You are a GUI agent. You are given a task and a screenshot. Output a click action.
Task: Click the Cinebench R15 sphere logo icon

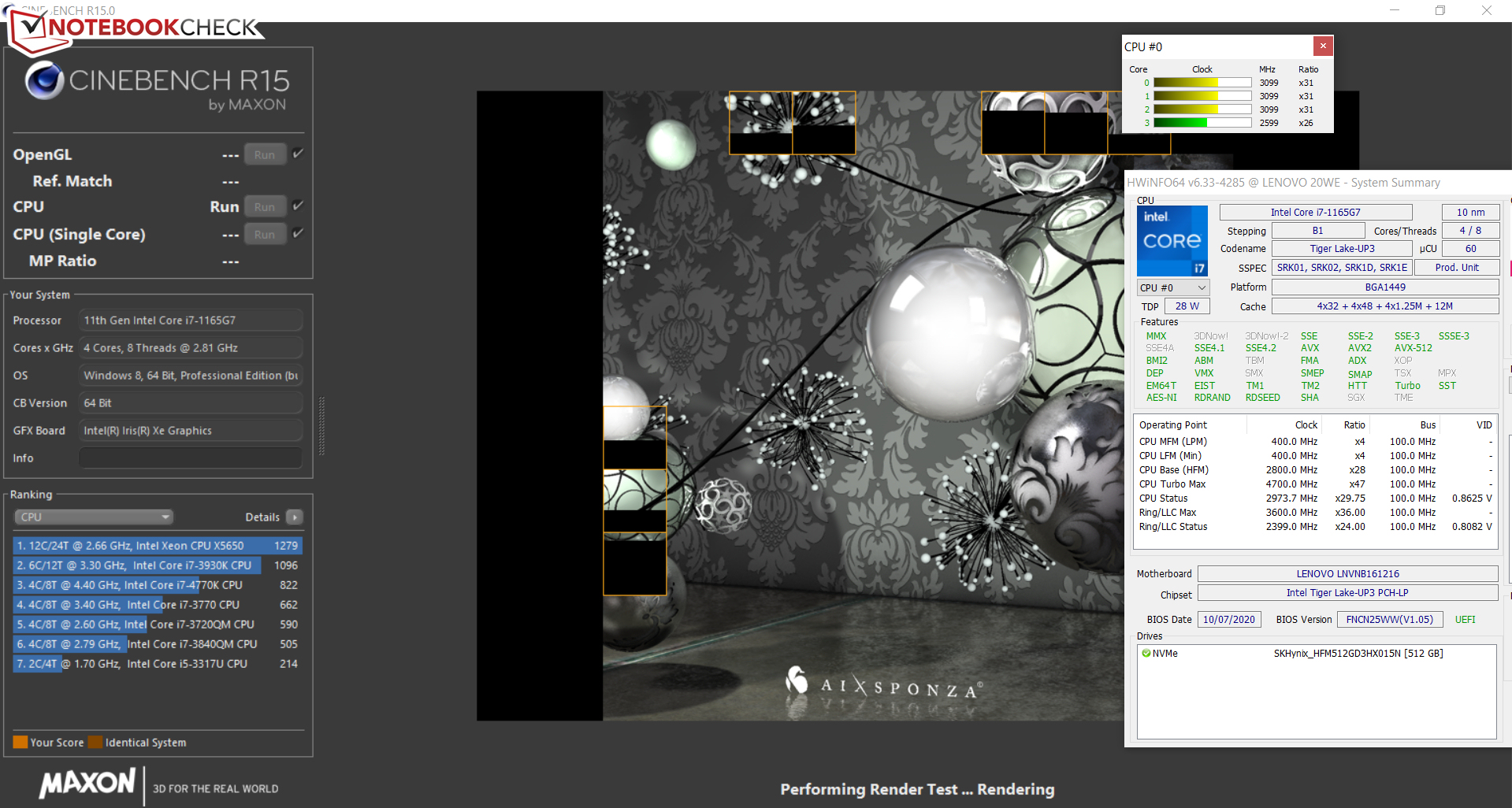tap(44, 80)
